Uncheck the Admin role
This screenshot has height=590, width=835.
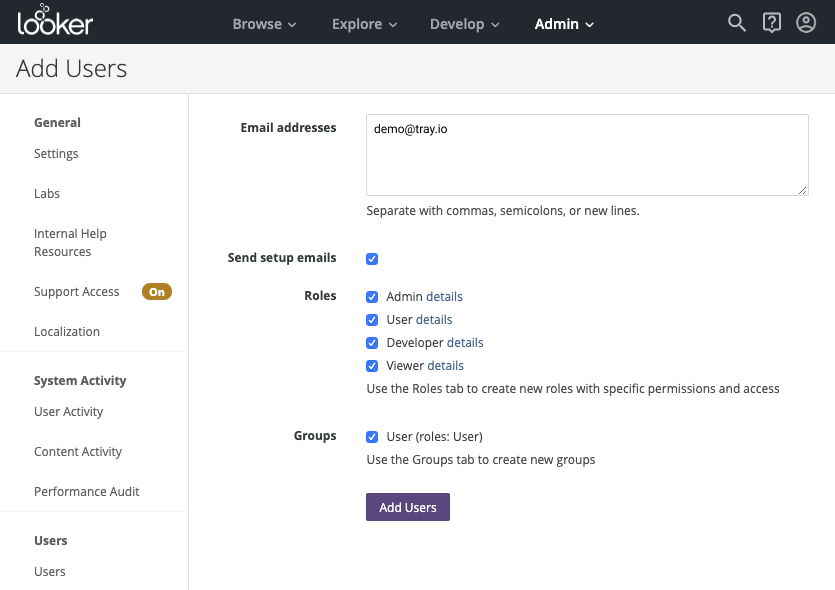372,296
